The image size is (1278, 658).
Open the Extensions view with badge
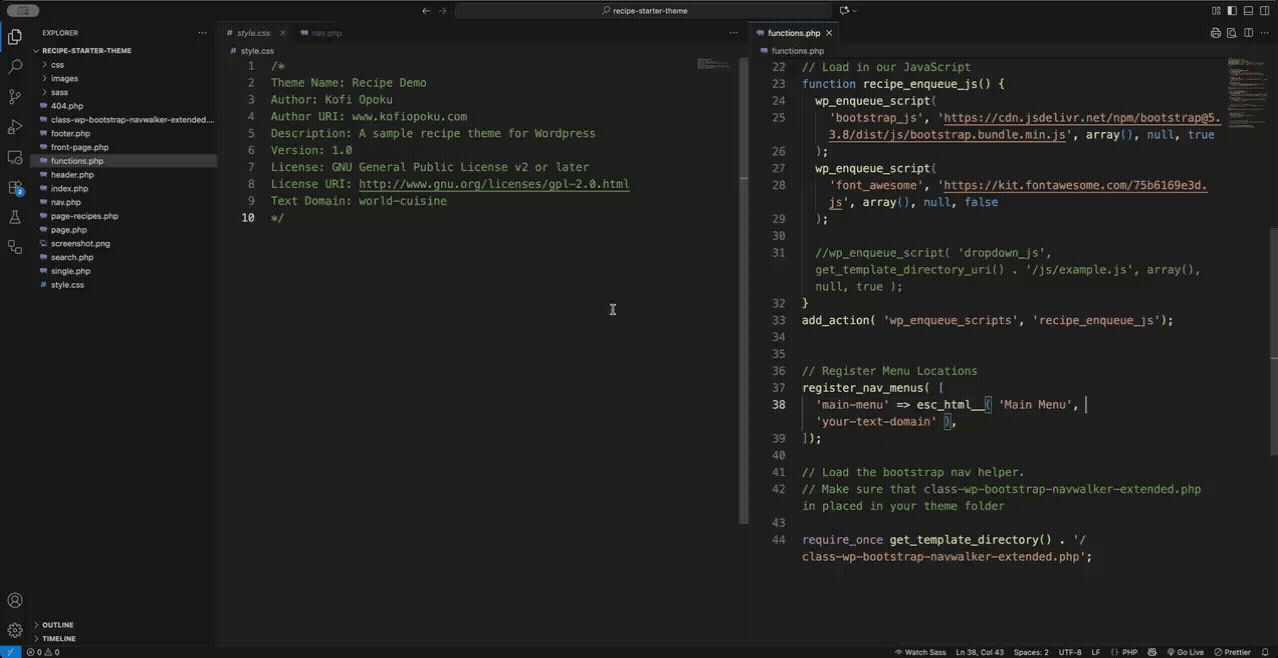(15, 187)
